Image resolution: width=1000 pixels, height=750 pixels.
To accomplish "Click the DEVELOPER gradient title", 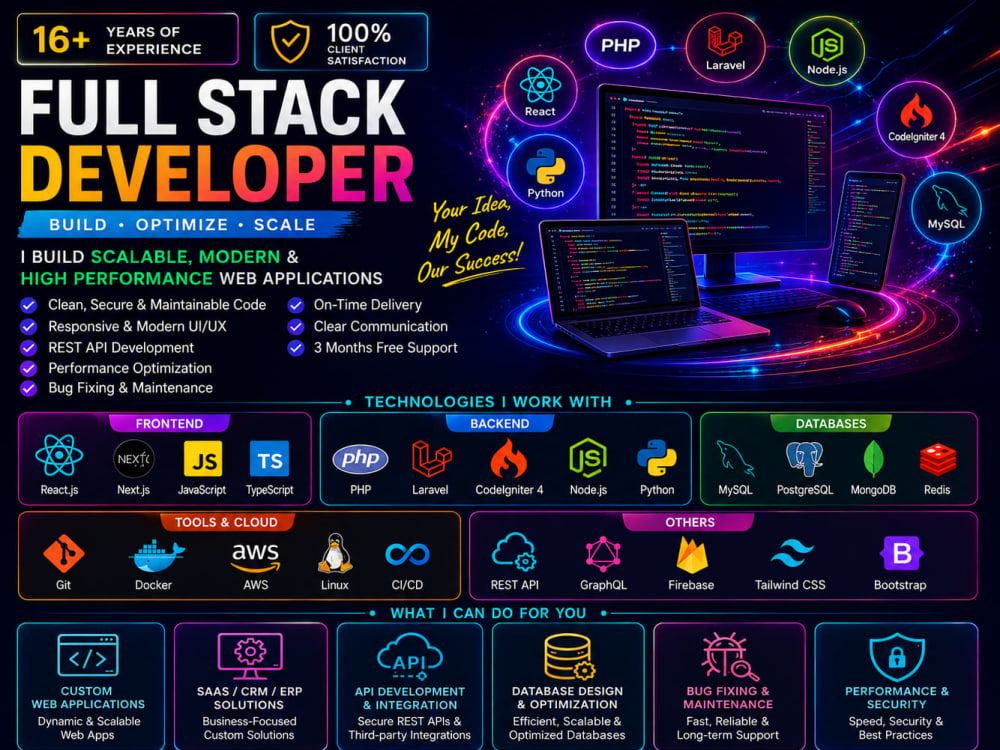I will click(216, 173).
